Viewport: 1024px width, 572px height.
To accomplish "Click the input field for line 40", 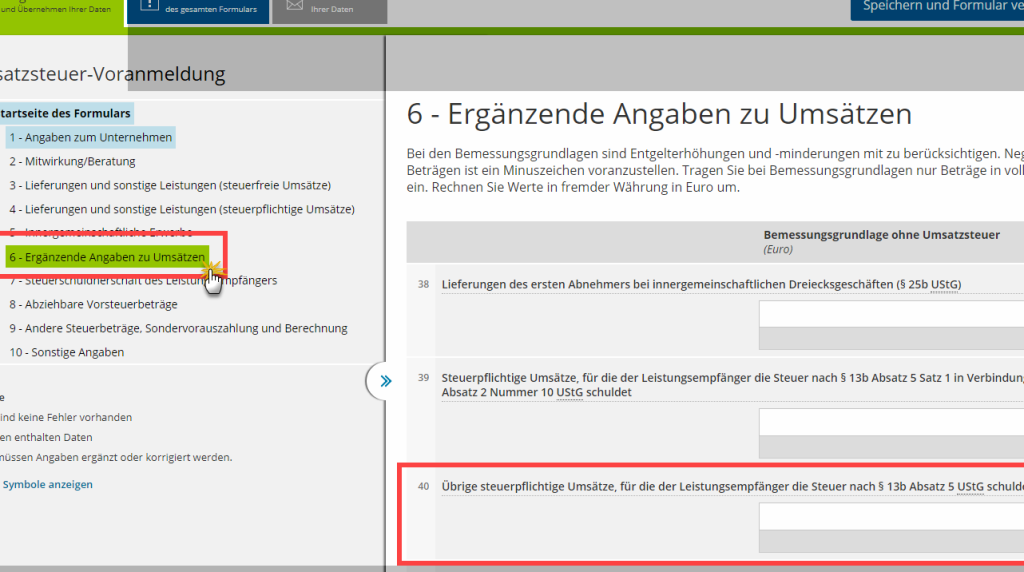I will pos(890,516).
